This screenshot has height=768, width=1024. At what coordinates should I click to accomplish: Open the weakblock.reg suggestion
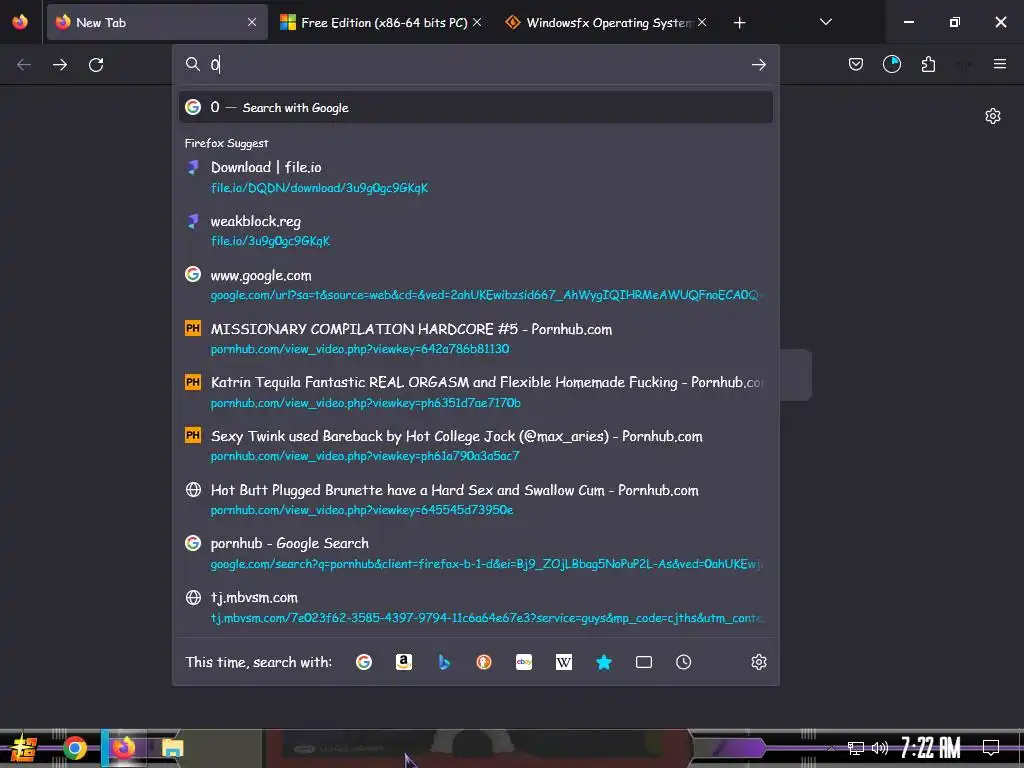[x=475, y=231]
